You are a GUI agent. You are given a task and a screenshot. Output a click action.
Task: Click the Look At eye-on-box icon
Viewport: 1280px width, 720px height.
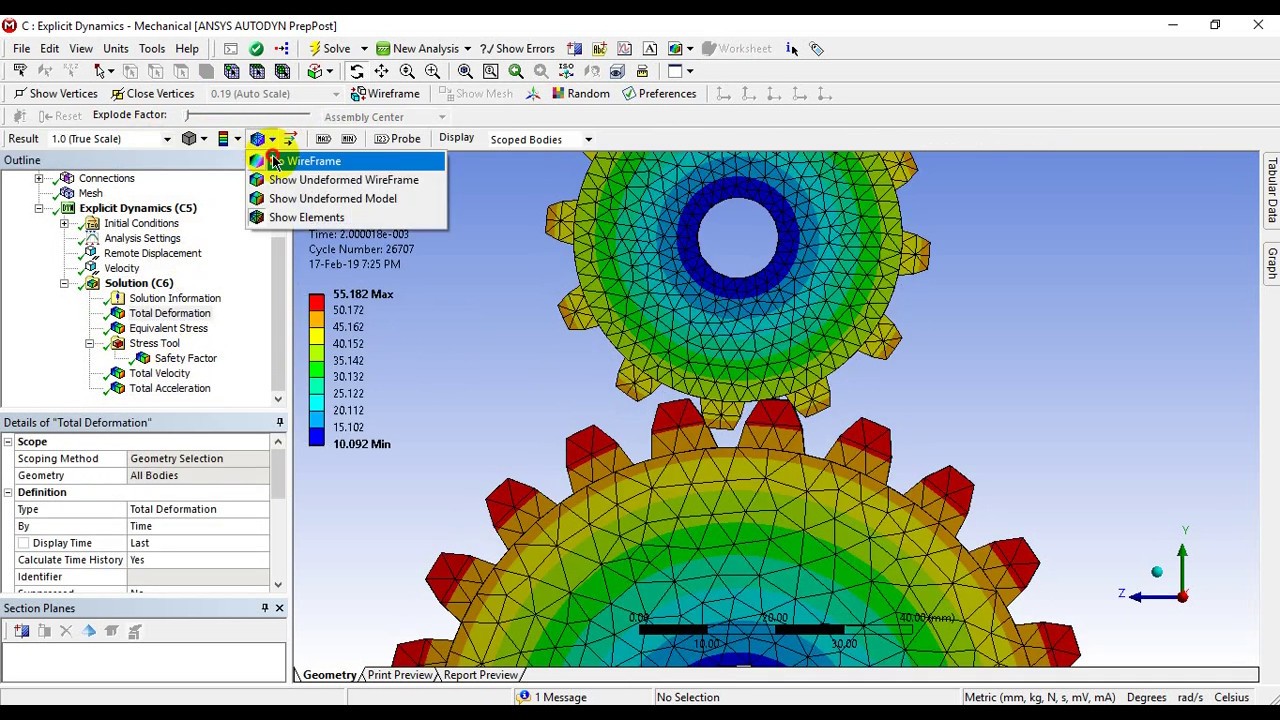(617, 71)
